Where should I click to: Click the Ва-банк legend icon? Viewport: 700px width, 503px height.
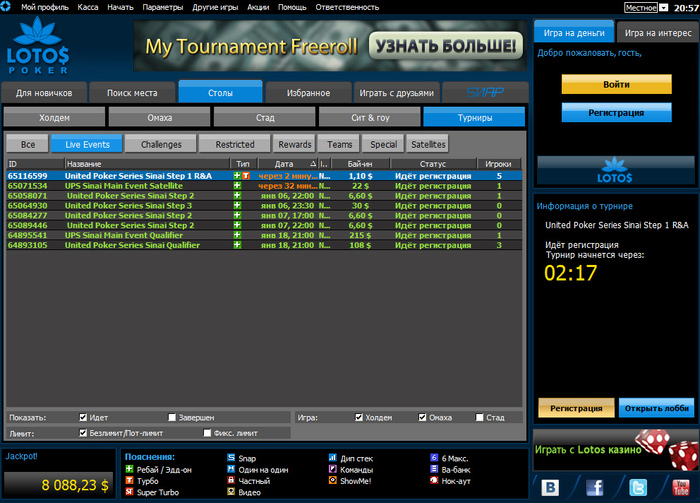point(434,469)
